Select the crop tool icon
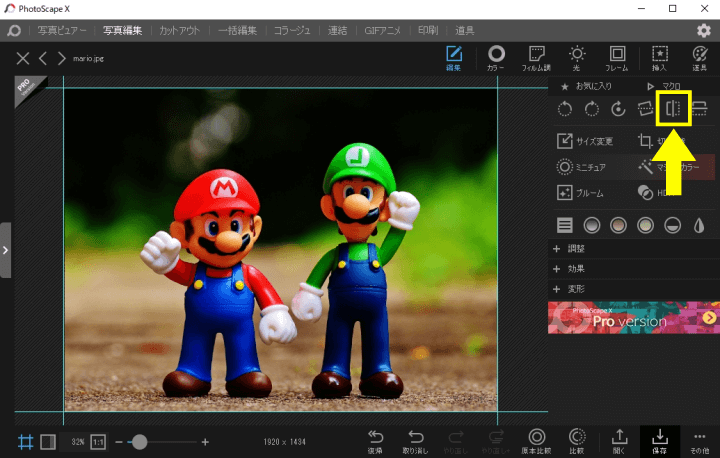This screenshot has width=720, height=458. (x=645, y=141)
